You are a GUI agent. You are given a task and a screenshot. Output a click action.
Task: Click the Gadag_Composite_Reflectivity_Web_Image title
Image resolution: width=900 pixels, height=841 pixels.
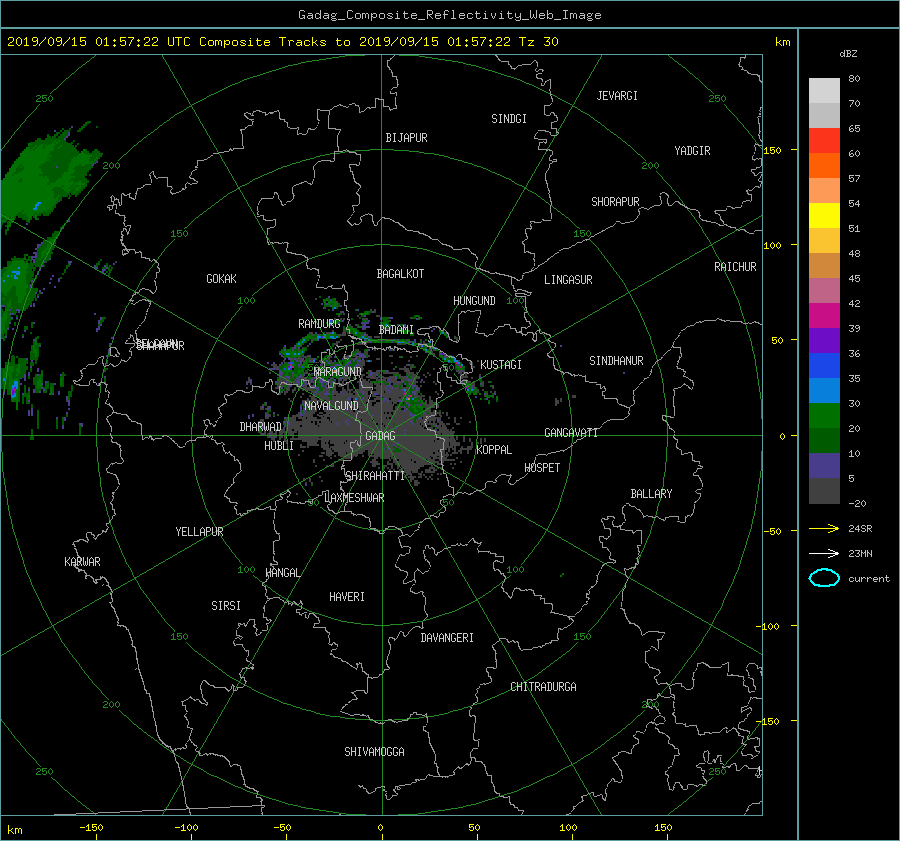449,15
